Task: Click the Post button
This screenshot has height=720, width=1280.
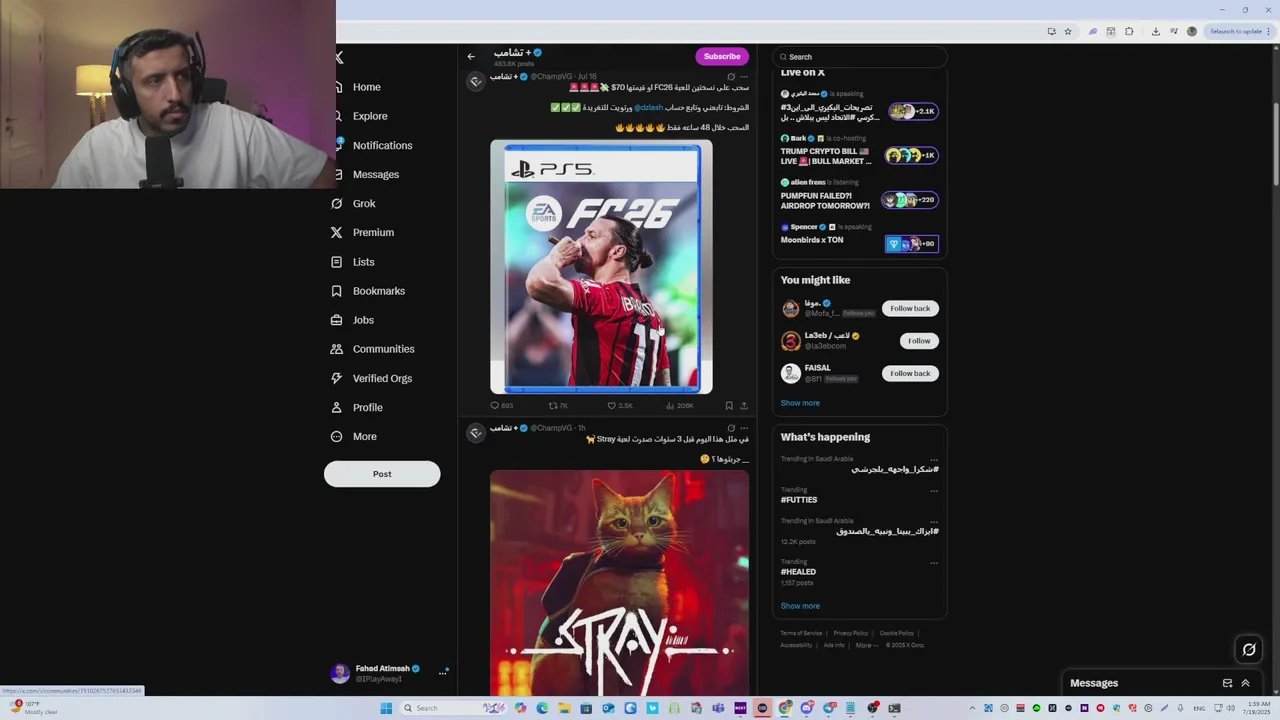Action: pos(382,474)
